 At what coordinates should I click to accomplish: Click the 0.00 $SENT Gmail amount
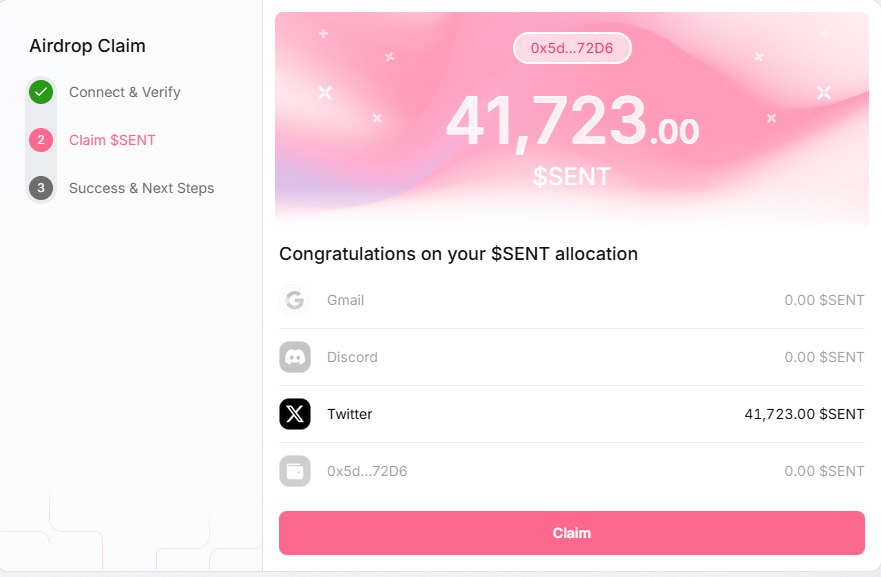coord(824,300)
